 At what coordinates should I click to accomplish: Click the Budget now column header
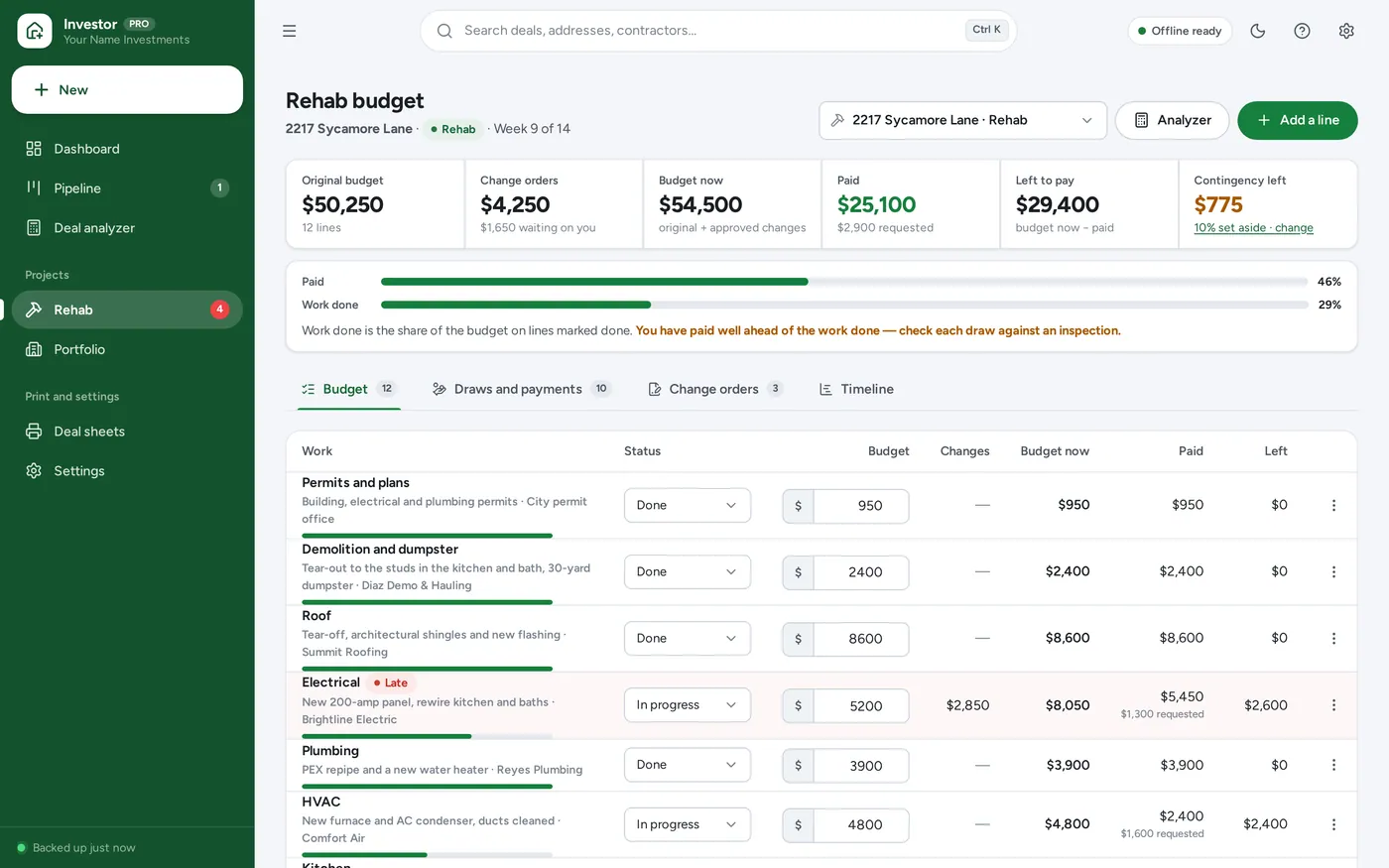(x=1055, y=451)
